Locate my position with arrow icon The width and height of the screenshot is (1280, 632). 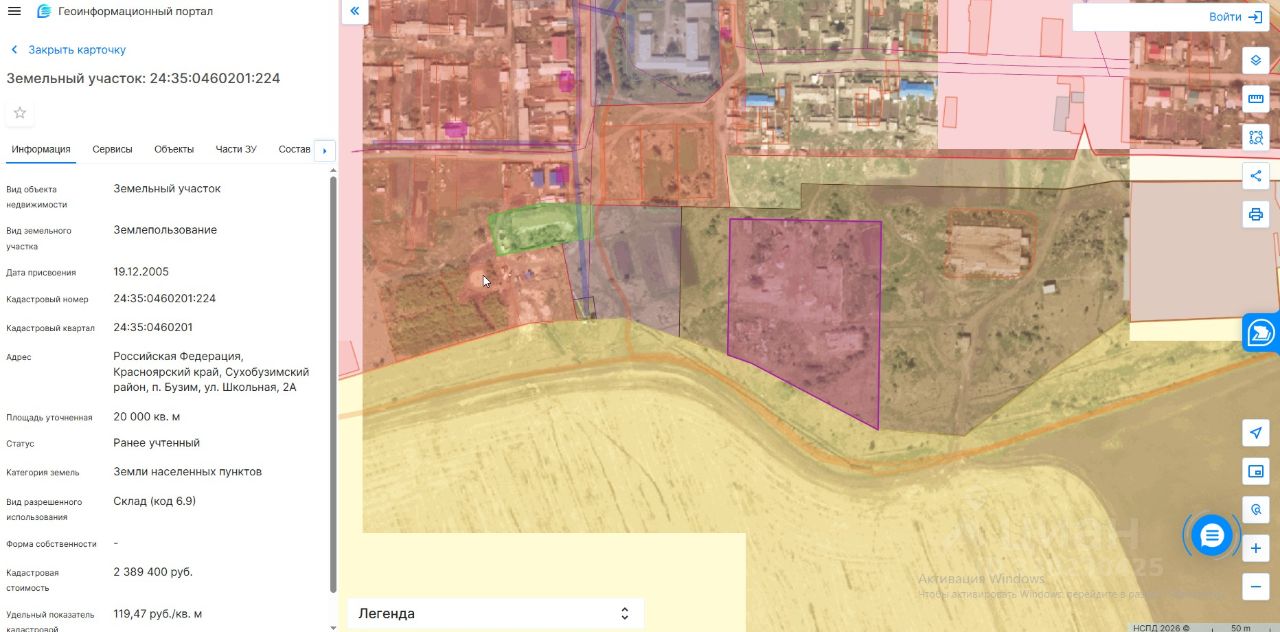[x=1256, y=433]
